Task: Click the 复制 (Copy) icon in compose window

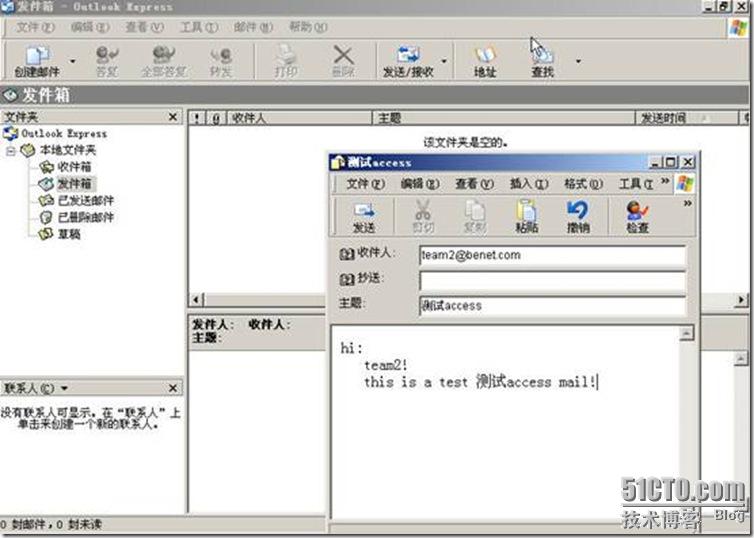Action: [x=475, y=217]
